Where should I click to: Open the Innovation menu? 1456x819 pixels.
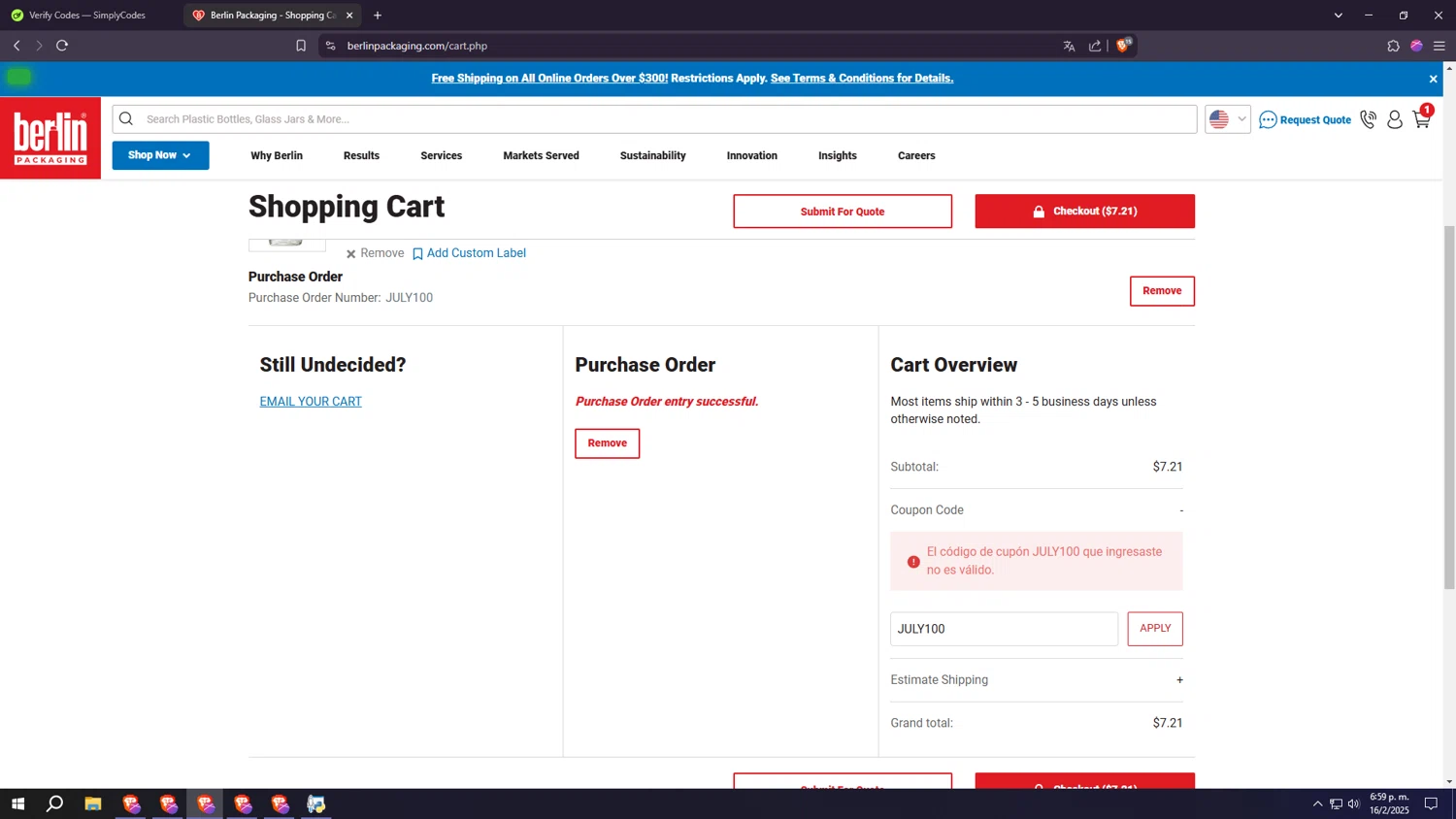click(752, 155)
